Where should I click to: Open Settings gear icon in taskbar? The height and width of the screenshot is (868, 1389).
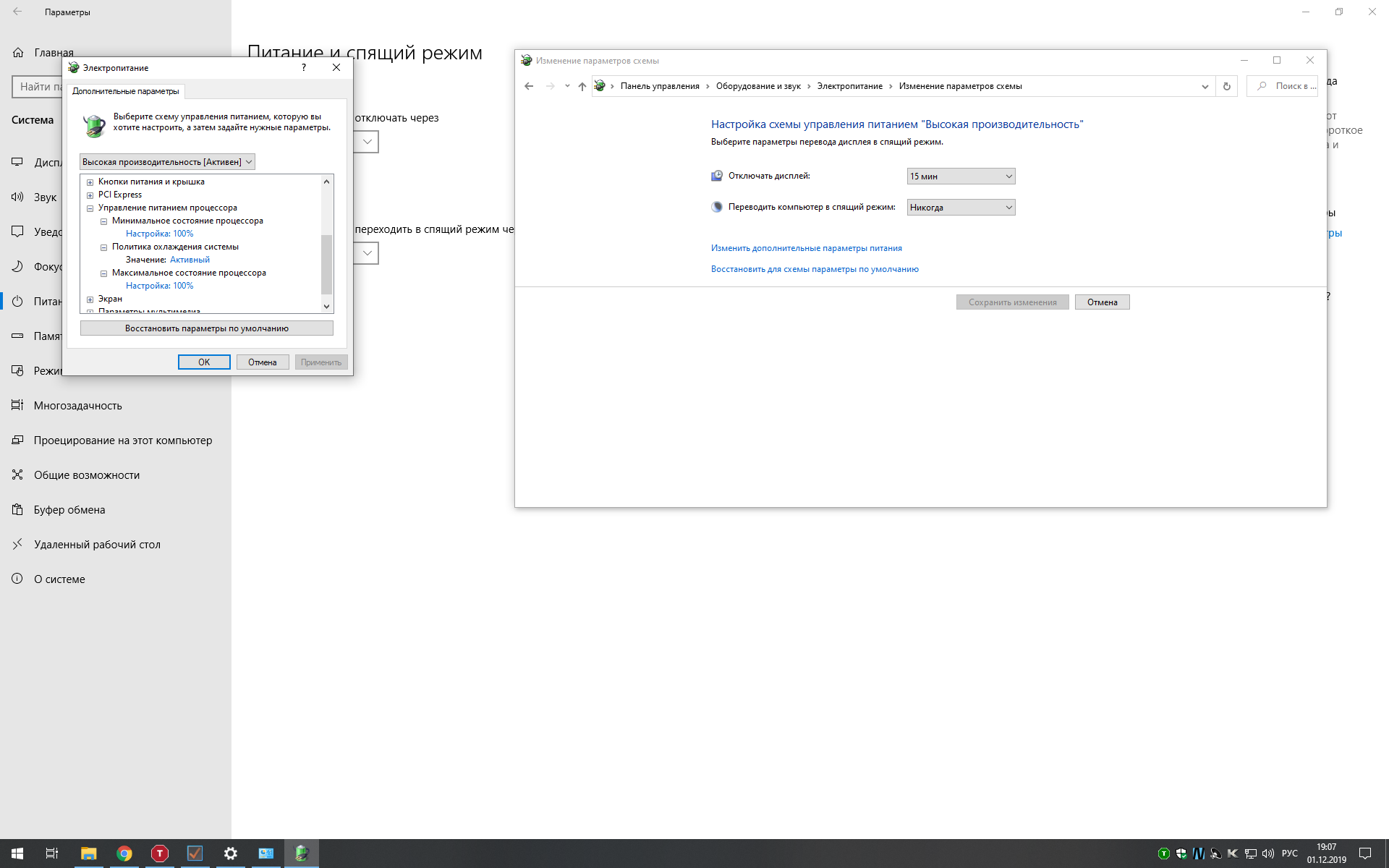pyautogui.click(x=230, y=854)
